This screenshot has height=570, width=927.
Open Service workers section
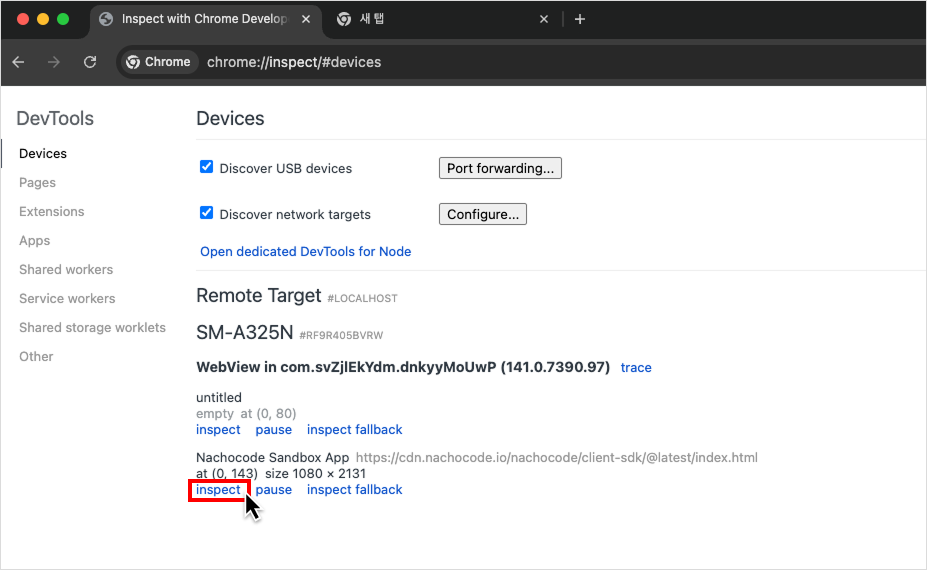point(67,298)
